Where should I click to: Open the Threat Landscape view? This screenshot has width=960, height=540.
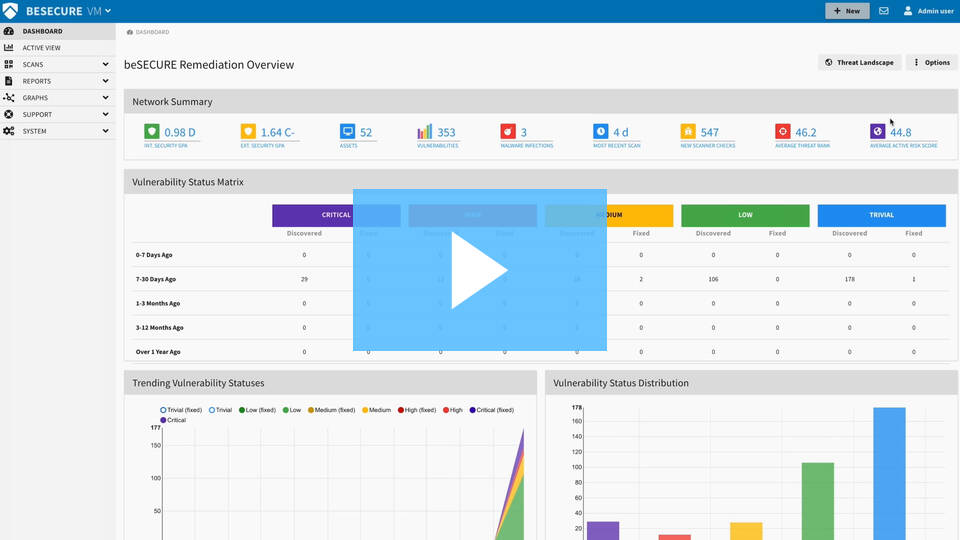(x=860, y=62)
